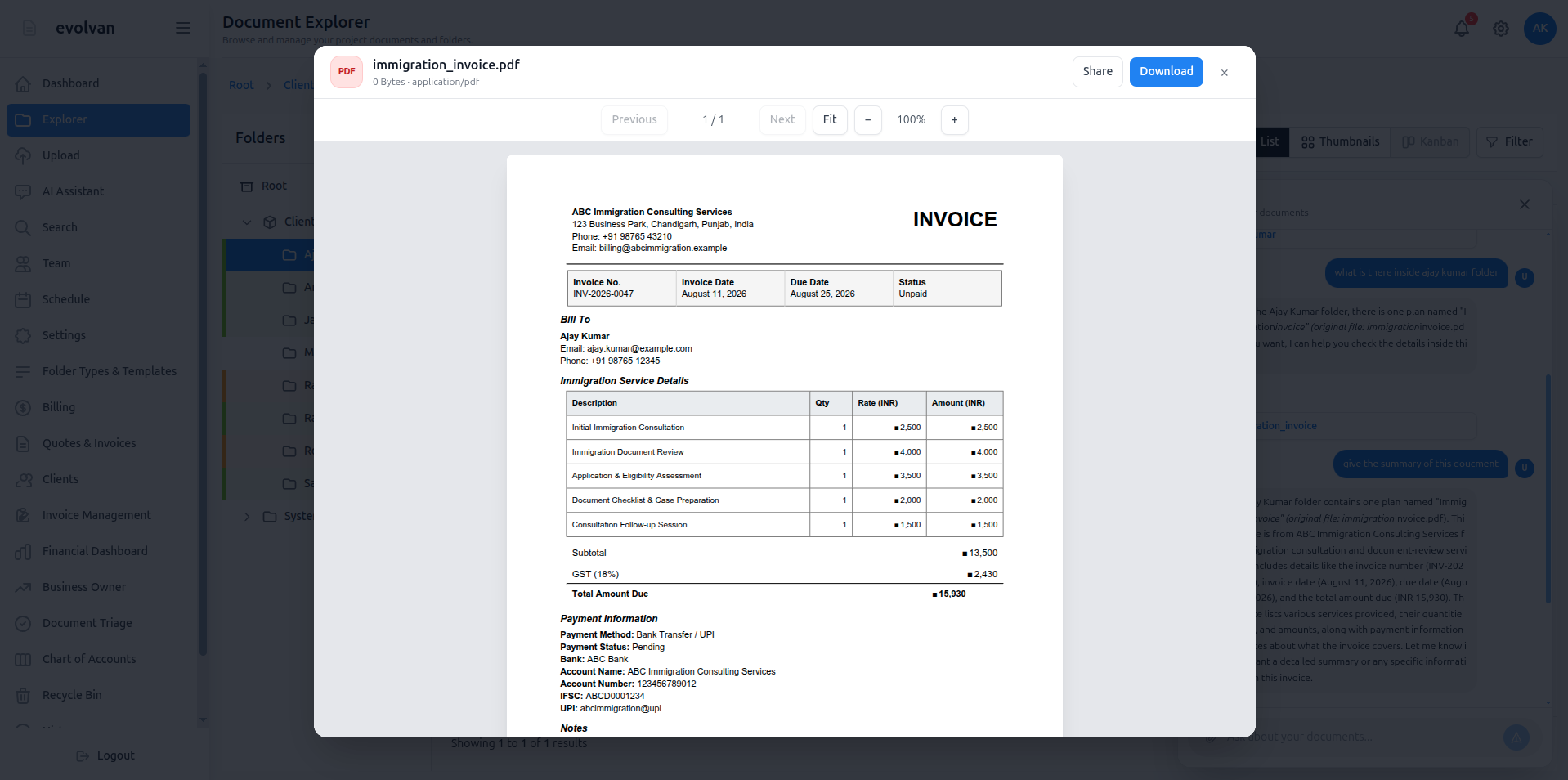Click the sidebar vertical scrollbar
This screenshot has height=780, width=1568.
point(203,364)
